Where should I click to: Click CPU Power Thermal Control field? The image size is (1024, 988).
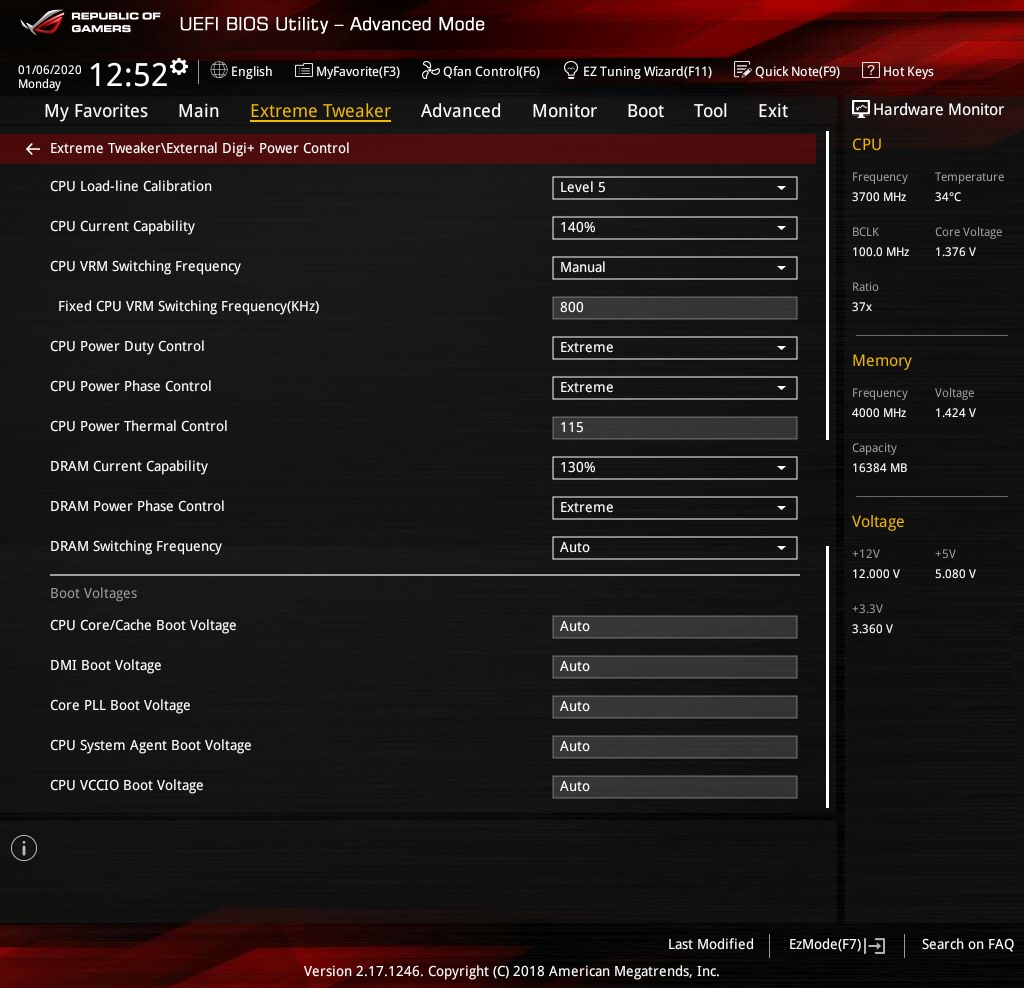[675, 428]
